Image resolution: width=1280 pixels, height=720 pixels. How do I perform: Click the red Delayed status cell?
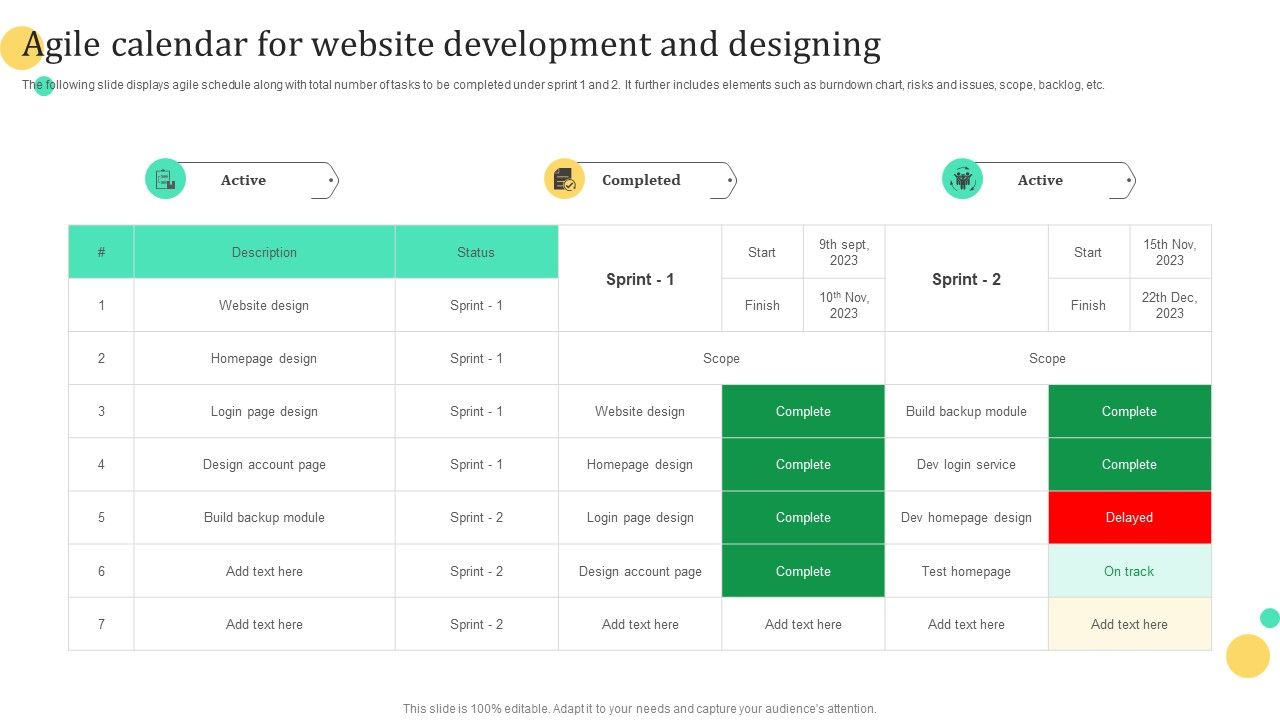click(1129, 517)
